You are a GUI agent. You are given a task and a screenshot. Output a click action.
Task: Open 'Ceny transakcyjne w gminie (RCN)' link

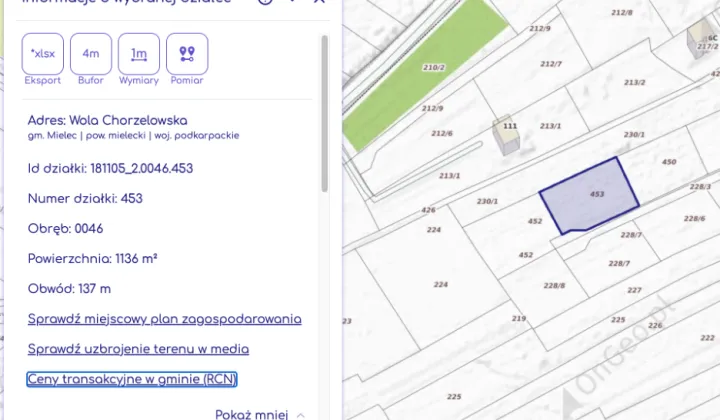click(132, 379)
